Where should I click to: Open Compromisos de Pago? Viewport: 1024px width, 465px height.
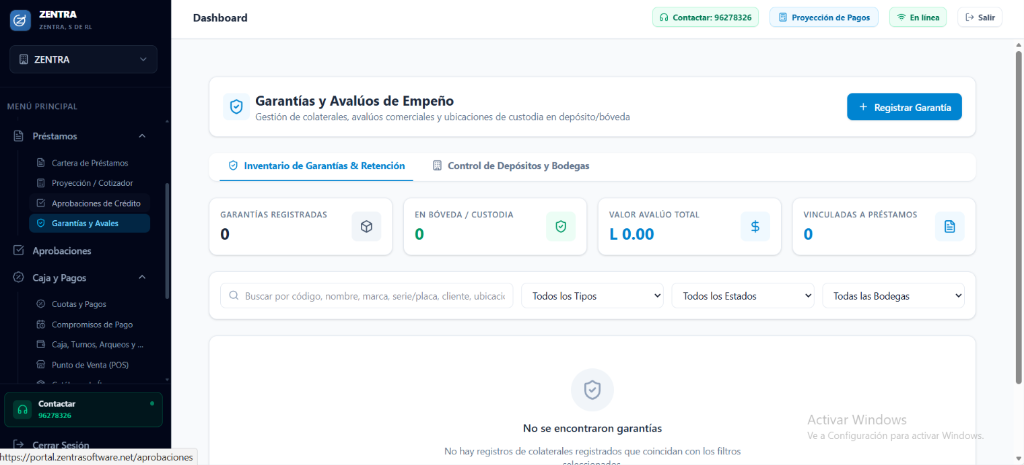click(90, 324)
